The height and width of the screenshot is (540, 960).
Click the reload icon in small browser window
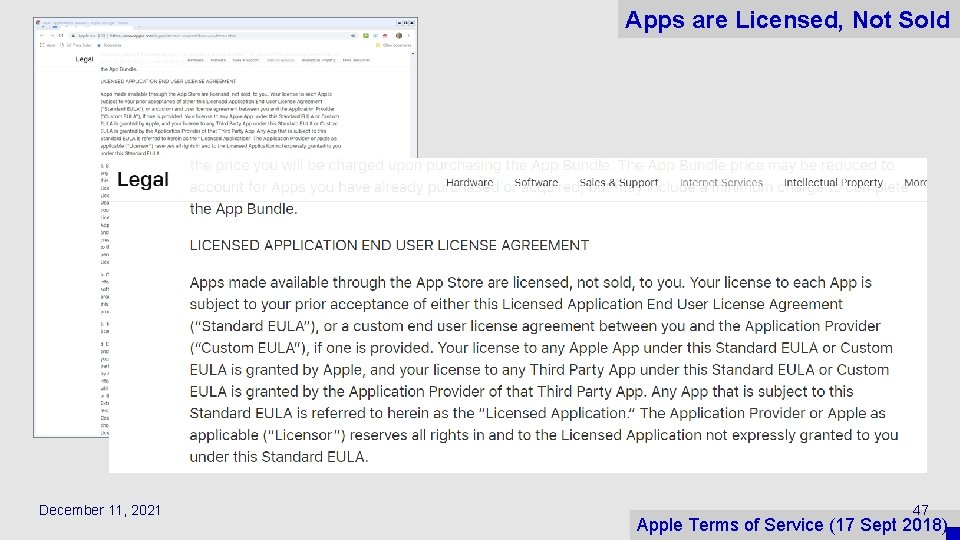coord(61,36)
